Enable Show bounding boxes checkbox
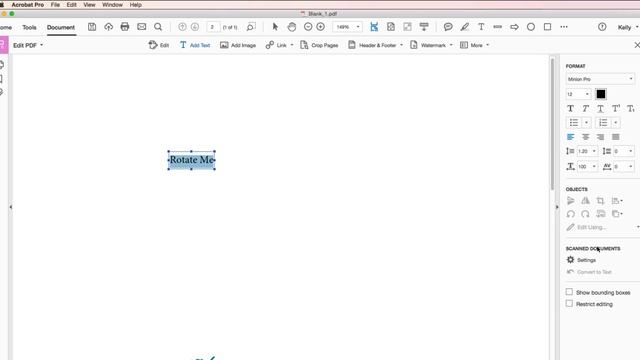Screen dimensions: 640x360 [569, 292]
